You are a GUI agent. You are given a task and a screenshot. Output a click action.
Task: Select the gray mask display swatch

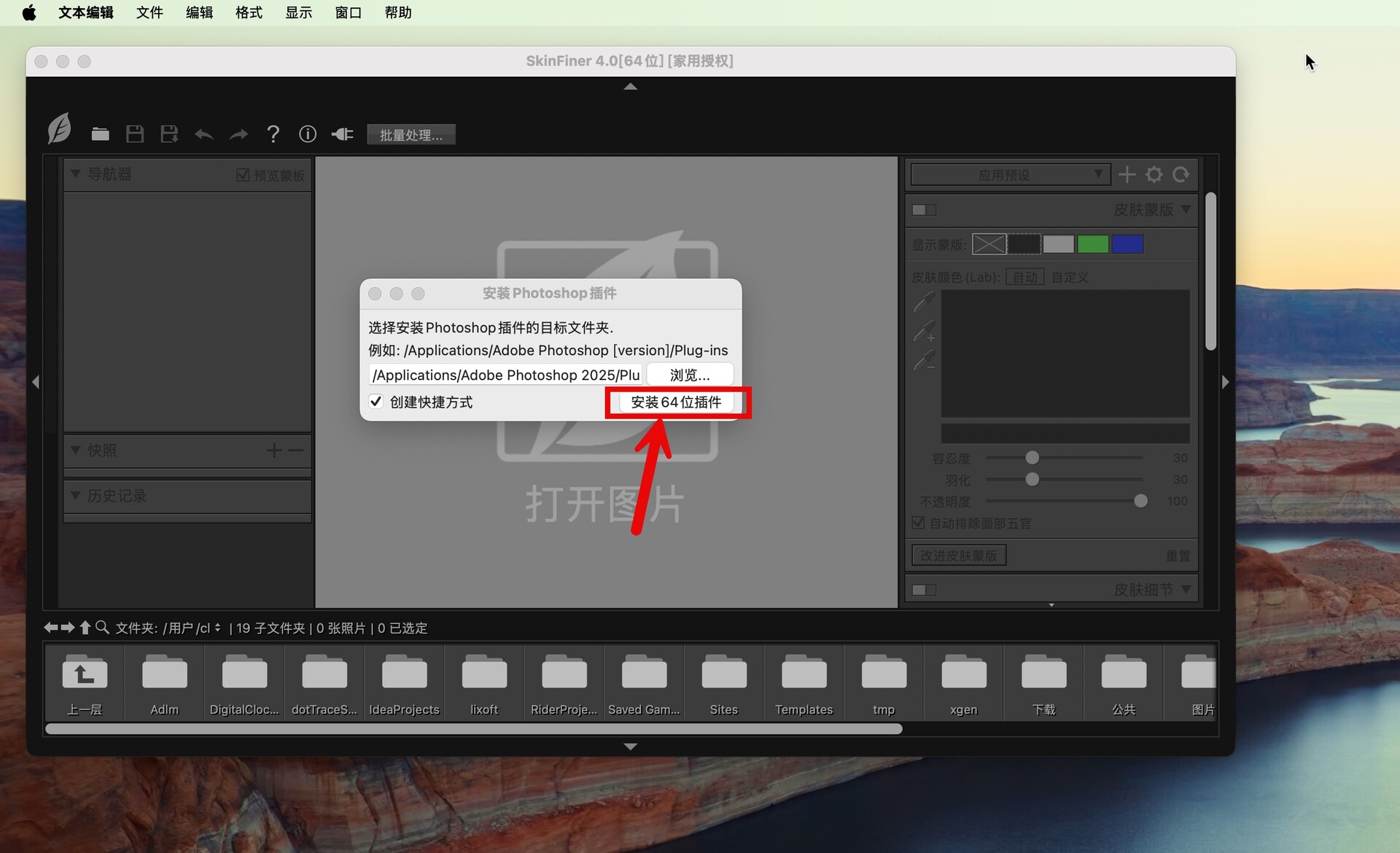[x=1058, y=244]
